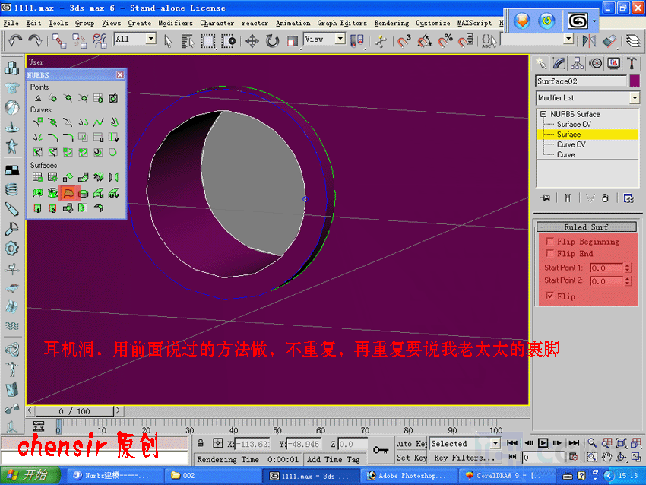This screenshot has height=485, width=646.
Task: Click the Play Animation button
Action: 543,443
